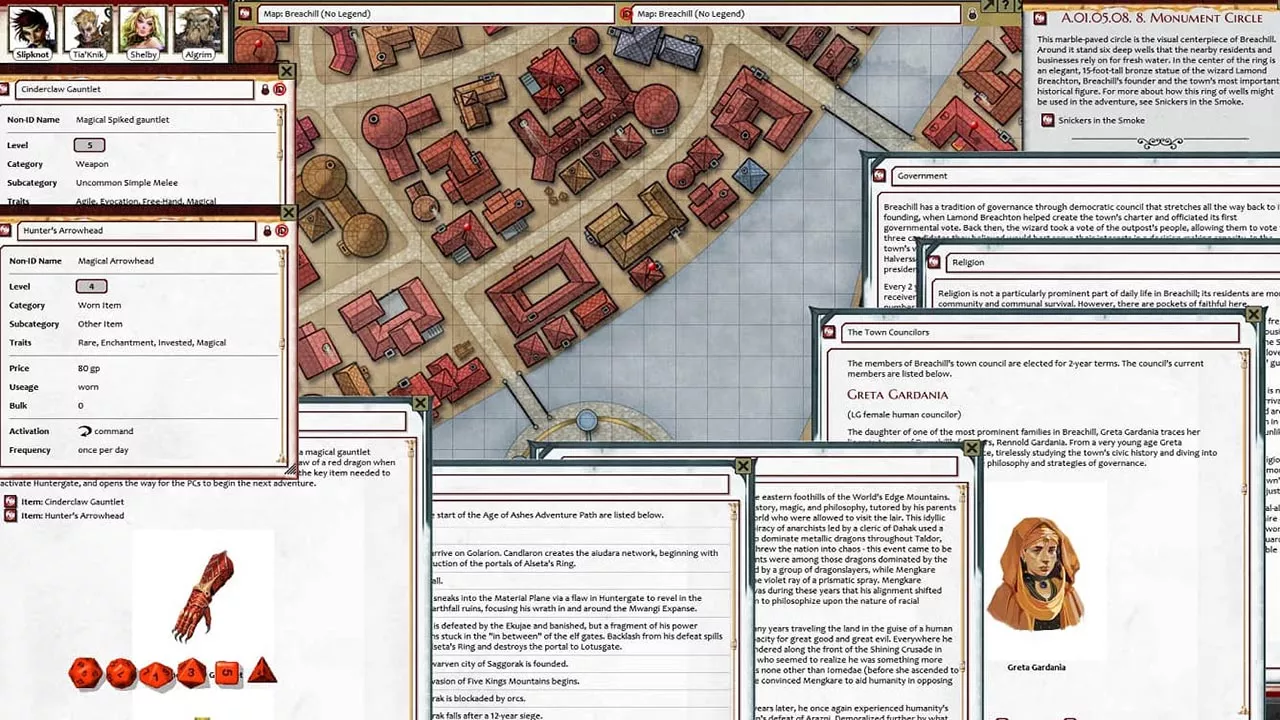Click the '80 gp' price value
Image resolution: width=1280 pixels, height=720 pixels.
point(89,369)
